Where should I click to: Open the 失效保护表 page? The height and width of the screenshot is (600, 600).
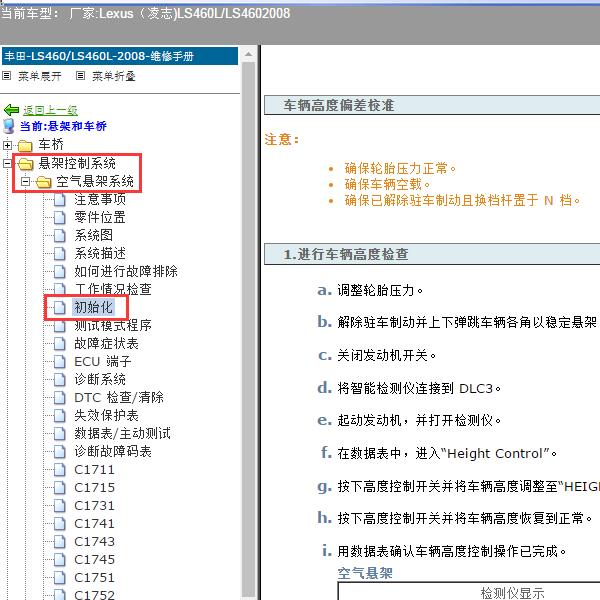click(x=106, y=416)
